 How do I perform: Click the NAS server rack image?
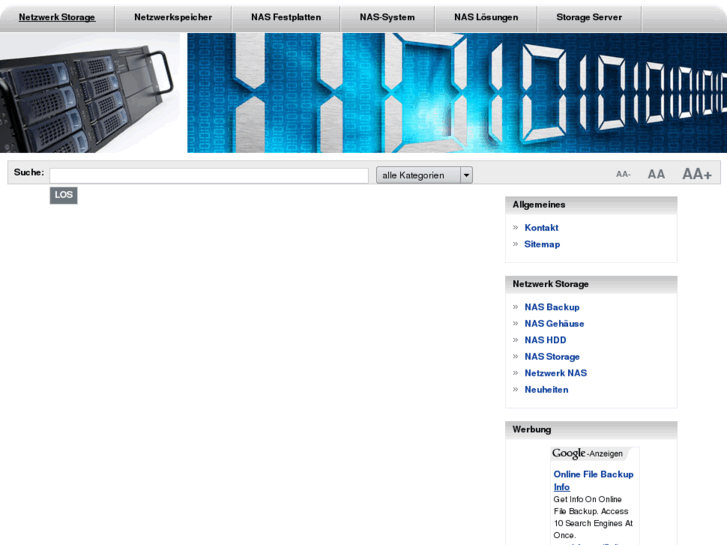click(x=90, y=93)
